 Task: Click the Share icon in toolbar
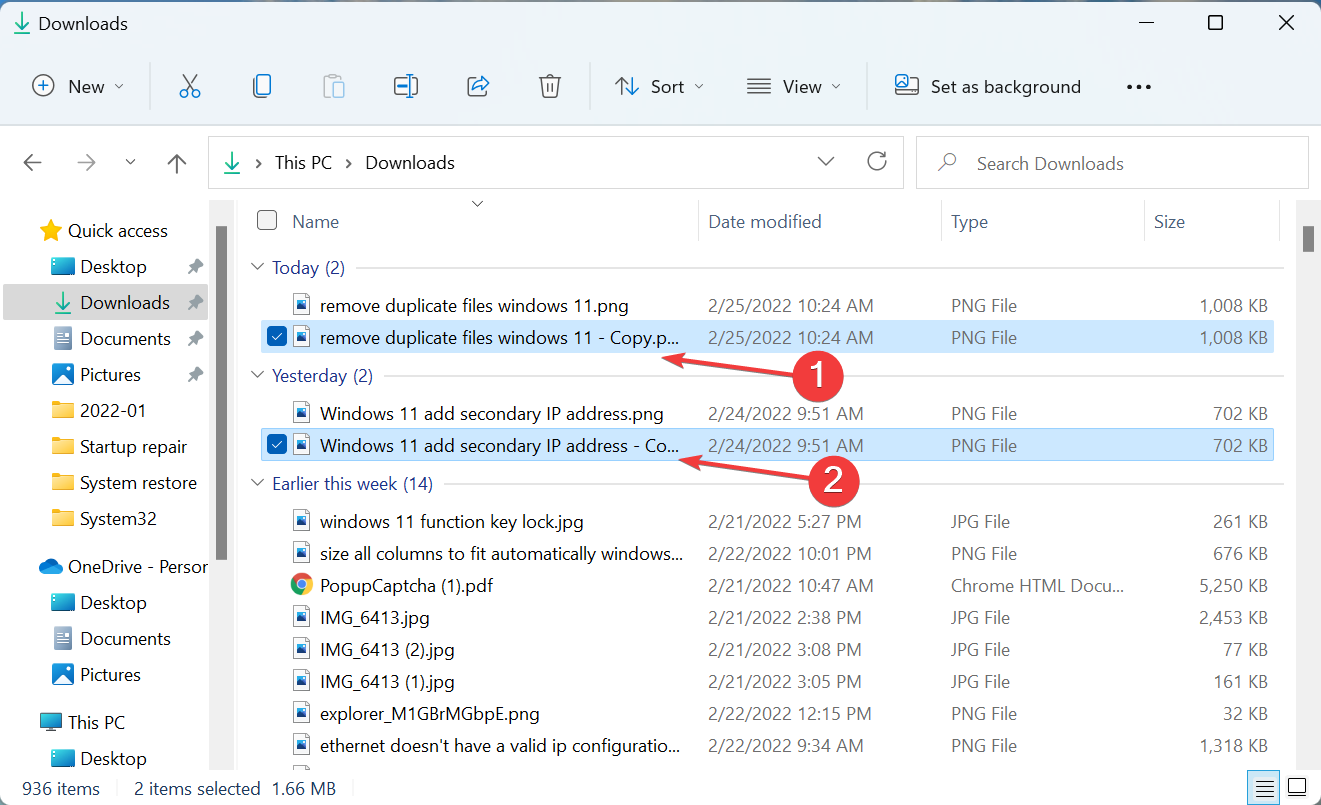478,86
